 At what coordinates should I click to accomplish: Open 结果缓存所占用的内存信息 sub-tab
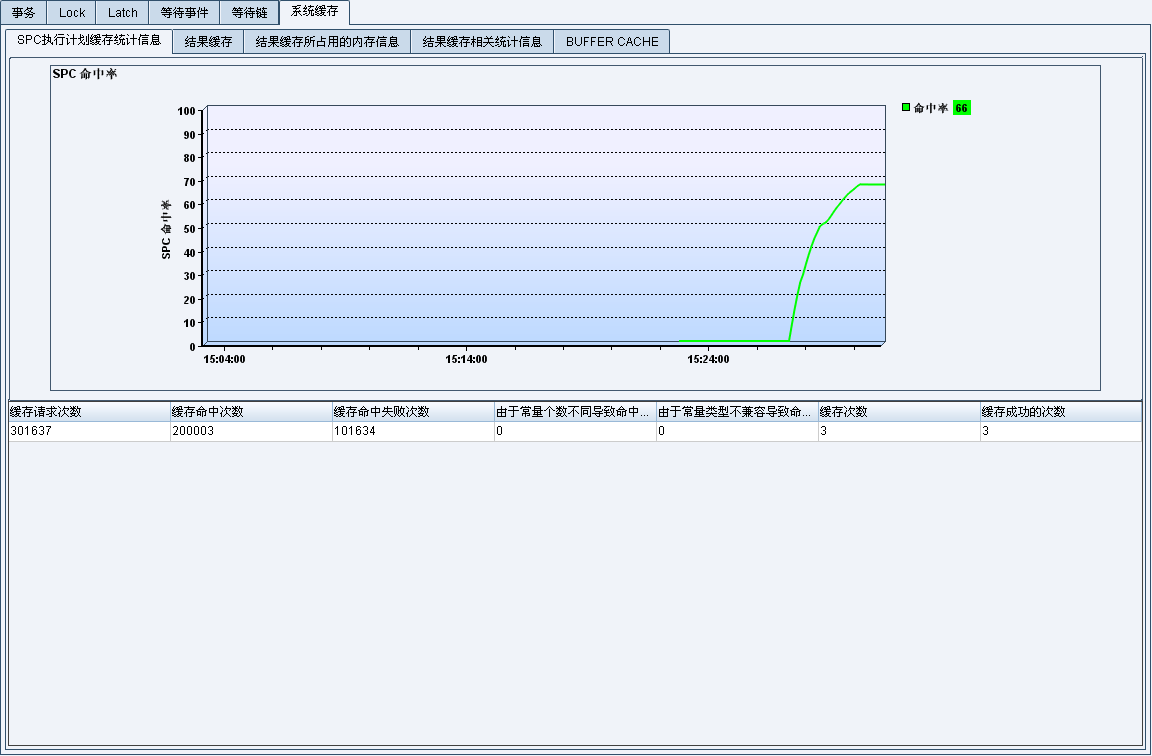coord(327,42)
